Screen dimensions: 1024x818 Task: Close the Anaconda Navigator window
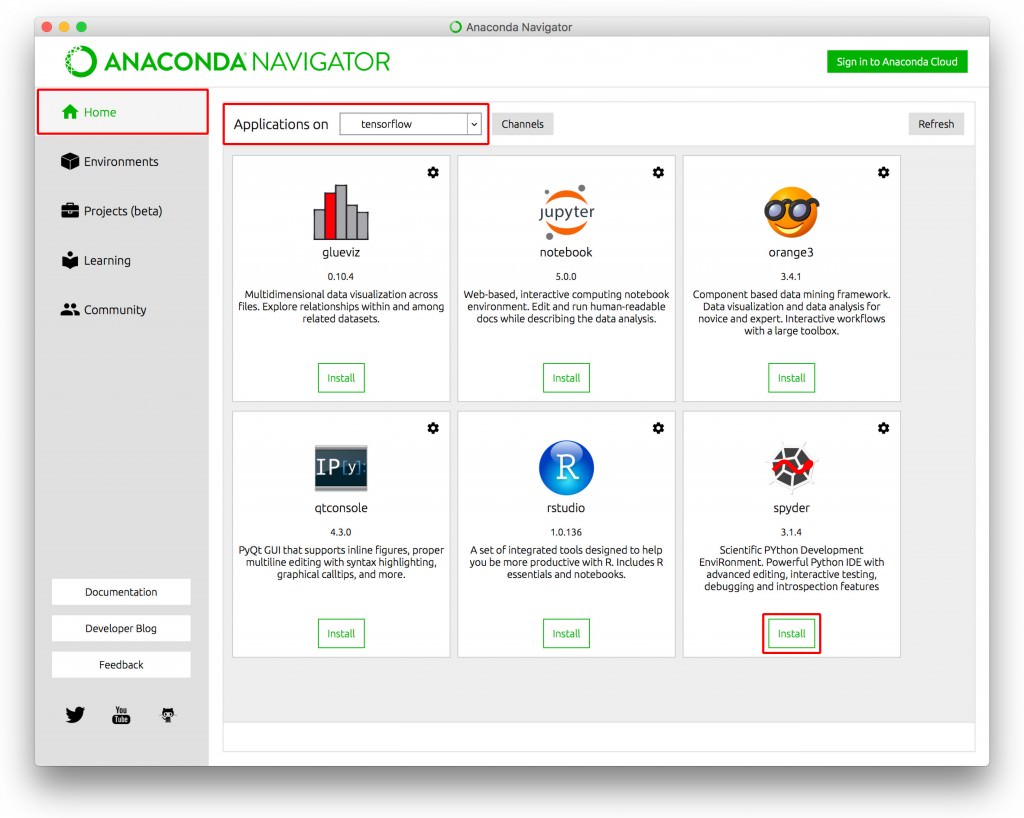[47, 27]
